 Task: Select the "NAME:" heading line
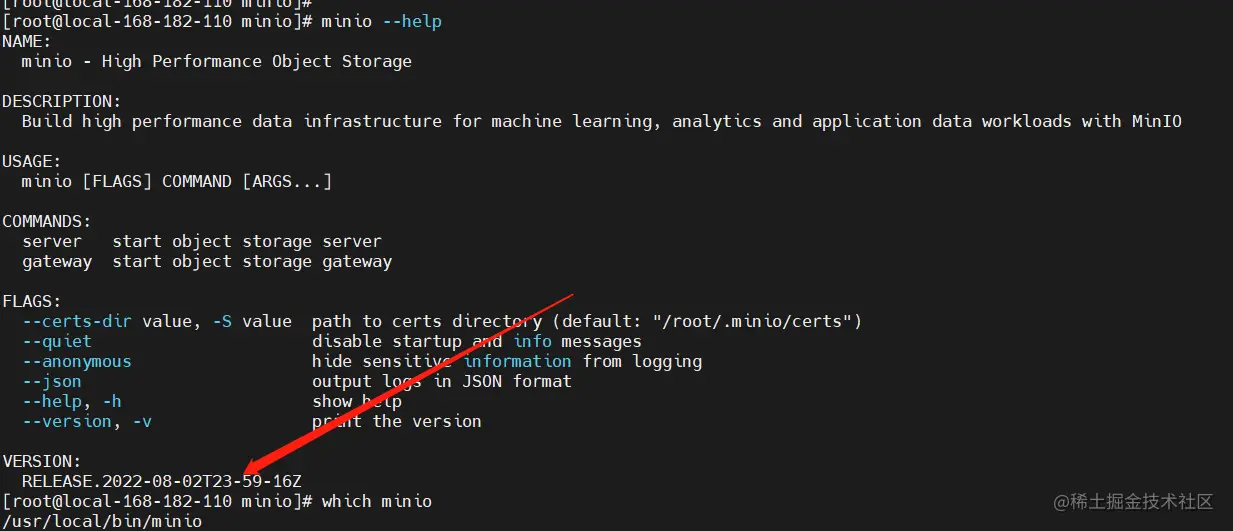27,41
